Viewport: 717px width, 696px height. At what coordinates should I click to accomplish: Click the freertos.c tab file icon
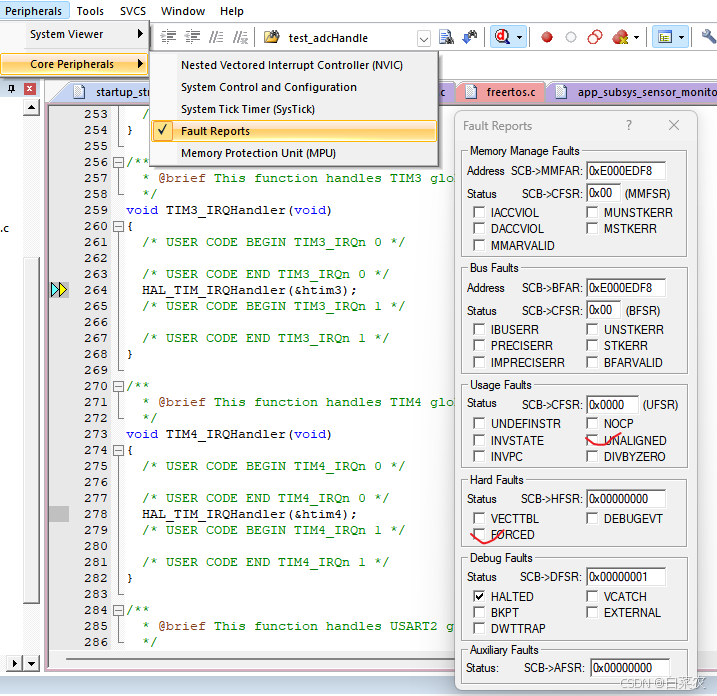(471, 92)
